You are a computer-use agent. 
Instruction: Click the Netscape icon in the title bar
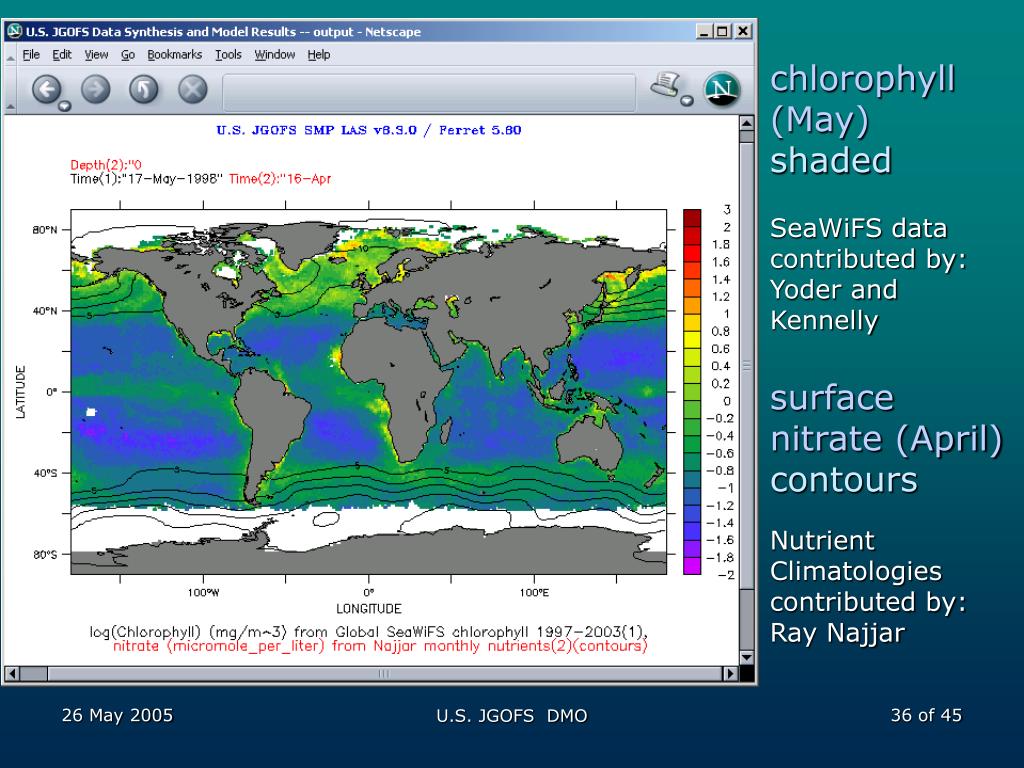(x=14, y=31)
